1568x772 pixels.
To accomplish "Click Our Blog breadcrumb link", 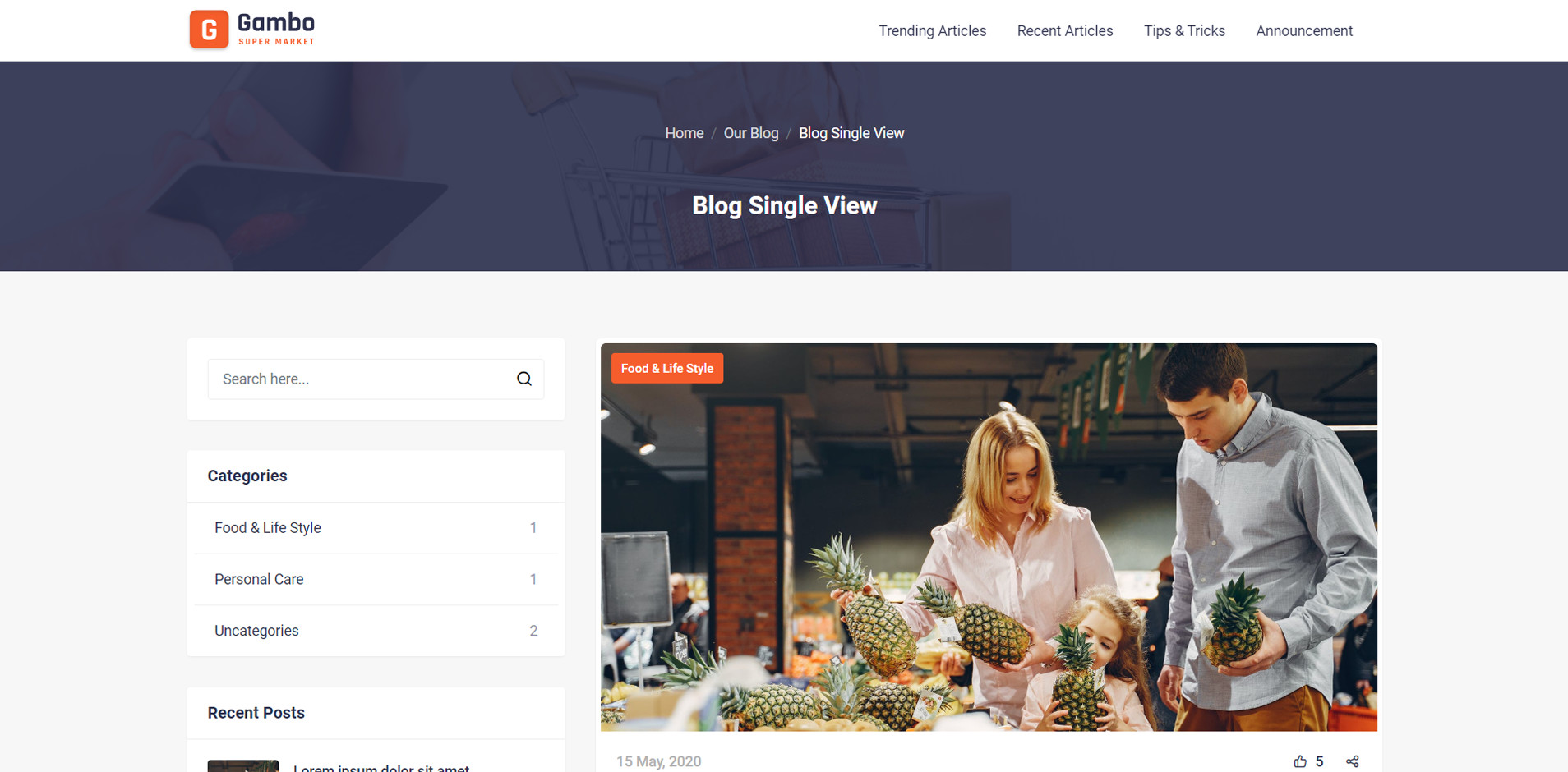I will click(751, 133).
